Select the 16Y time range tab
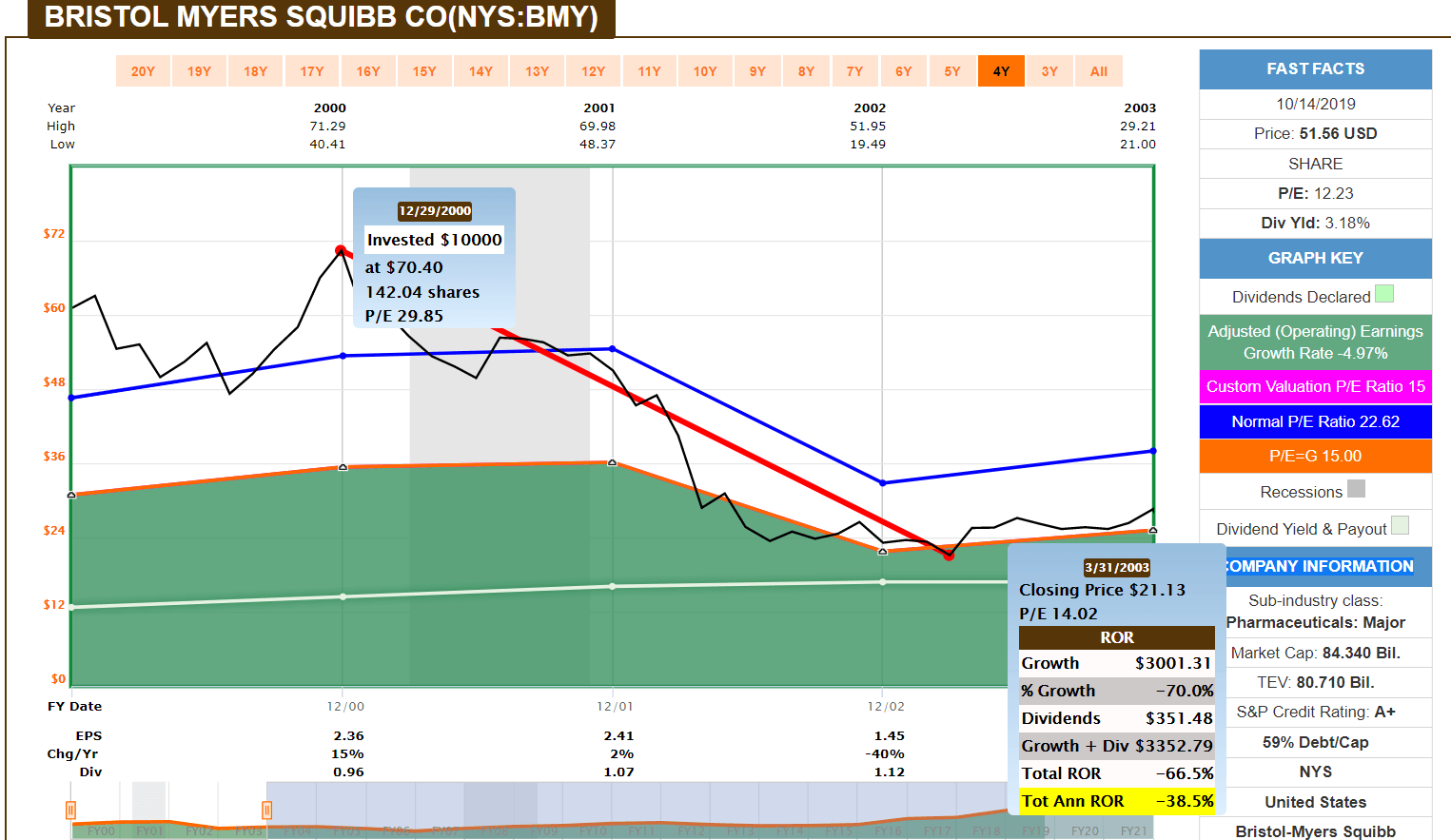 (x=368, y=71)
